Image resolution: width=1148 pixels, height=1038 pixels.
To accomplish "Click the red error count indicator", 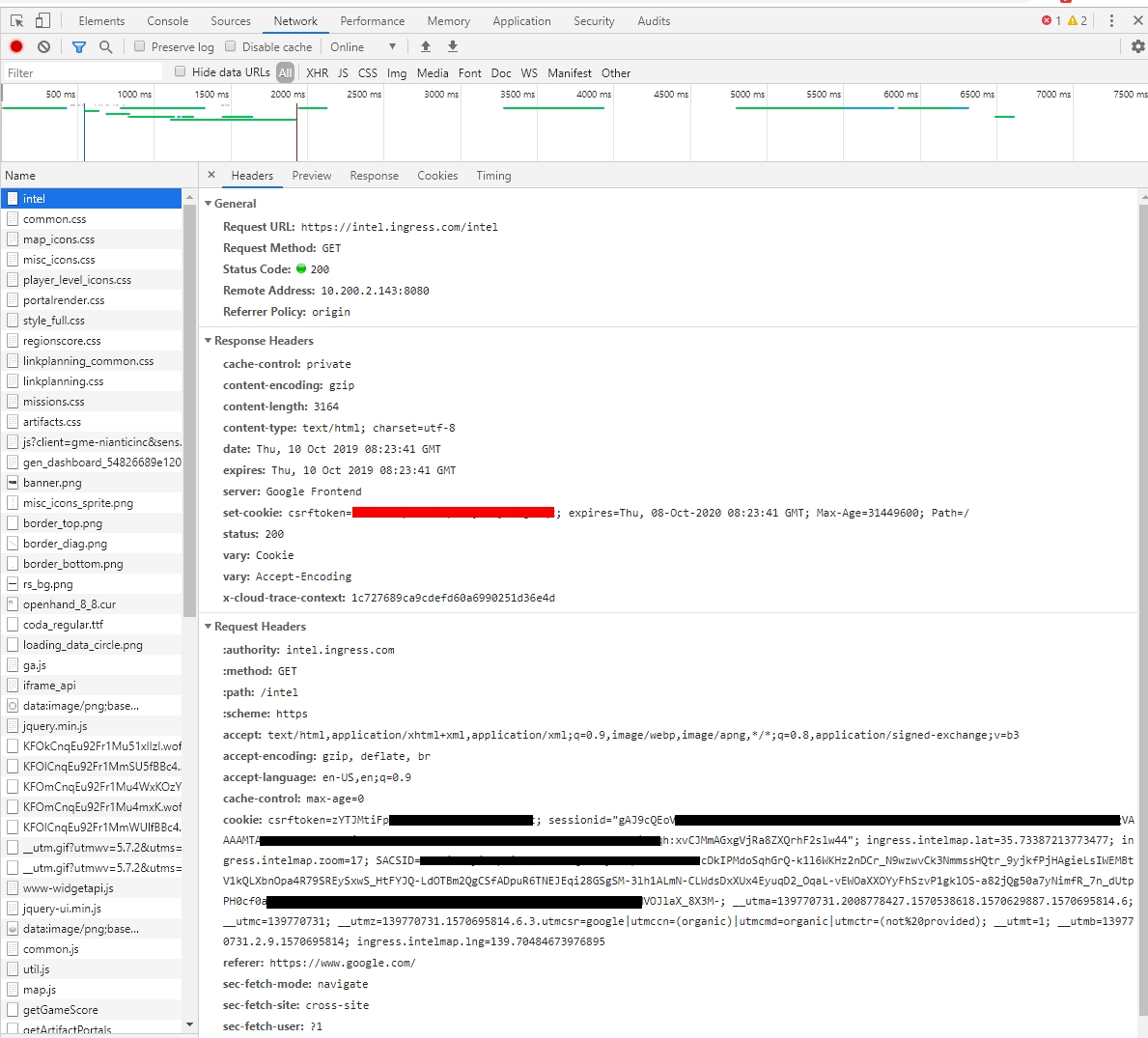I will tap(1051, 21).
